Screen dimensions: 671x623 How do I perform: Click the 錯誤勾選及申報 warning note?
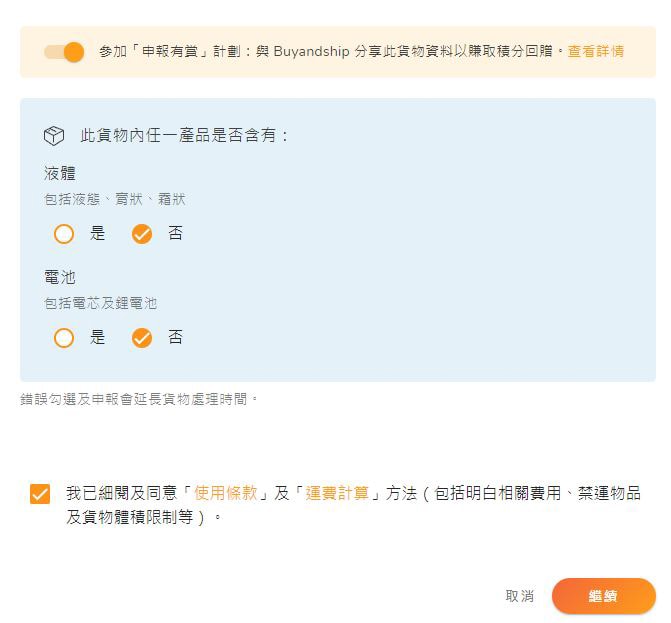click(x=139, y=399)
